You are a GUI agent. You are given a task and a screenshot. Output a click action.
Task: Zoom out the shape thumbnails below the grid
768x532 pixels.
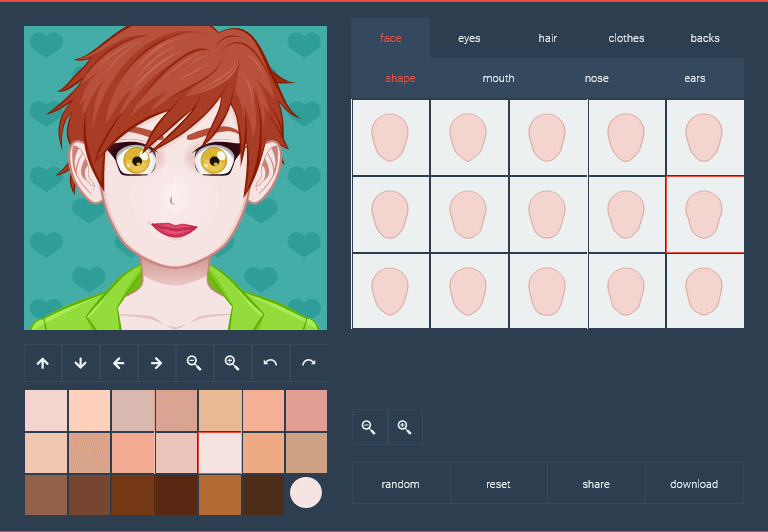370,427
